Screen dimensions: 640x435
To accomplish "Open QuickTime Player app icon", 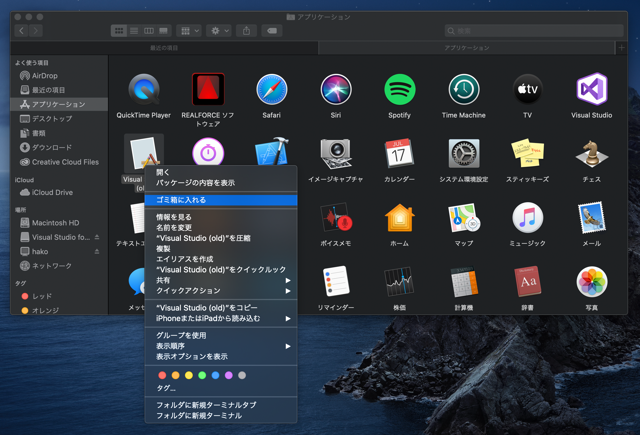I will [x=144, y=89].
